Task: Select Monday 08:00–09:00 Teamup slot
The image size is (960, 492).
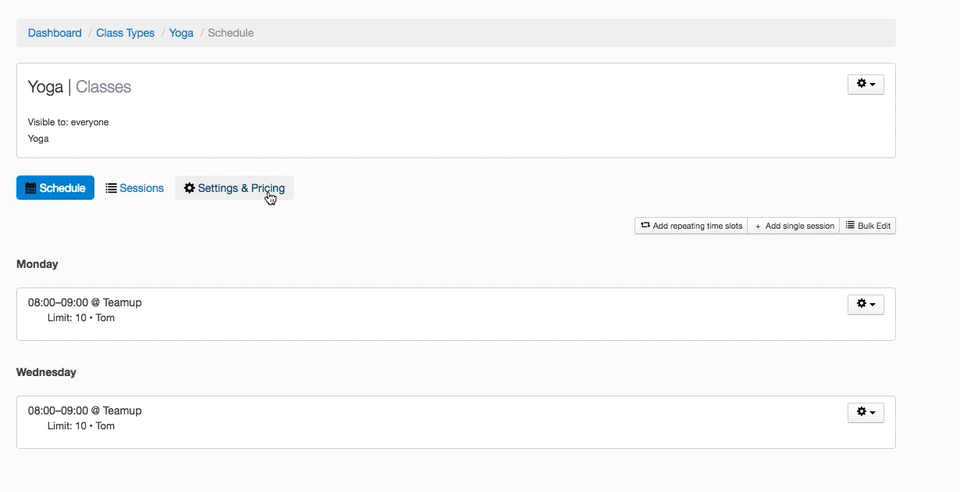Action: (x=85, y=302)
